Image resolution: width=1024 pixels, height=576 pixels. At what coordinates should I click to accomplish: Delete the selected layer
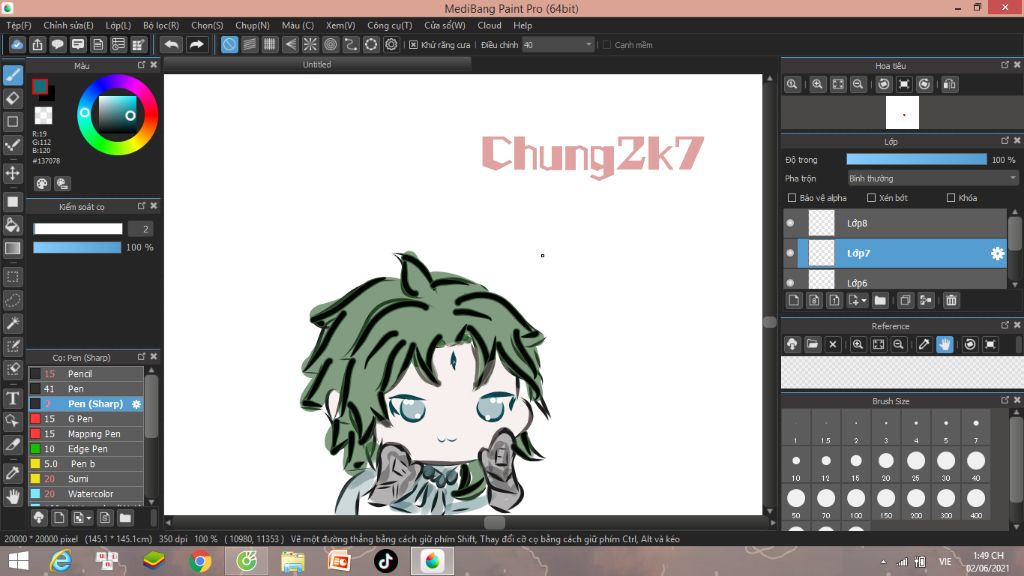(951, 300)
